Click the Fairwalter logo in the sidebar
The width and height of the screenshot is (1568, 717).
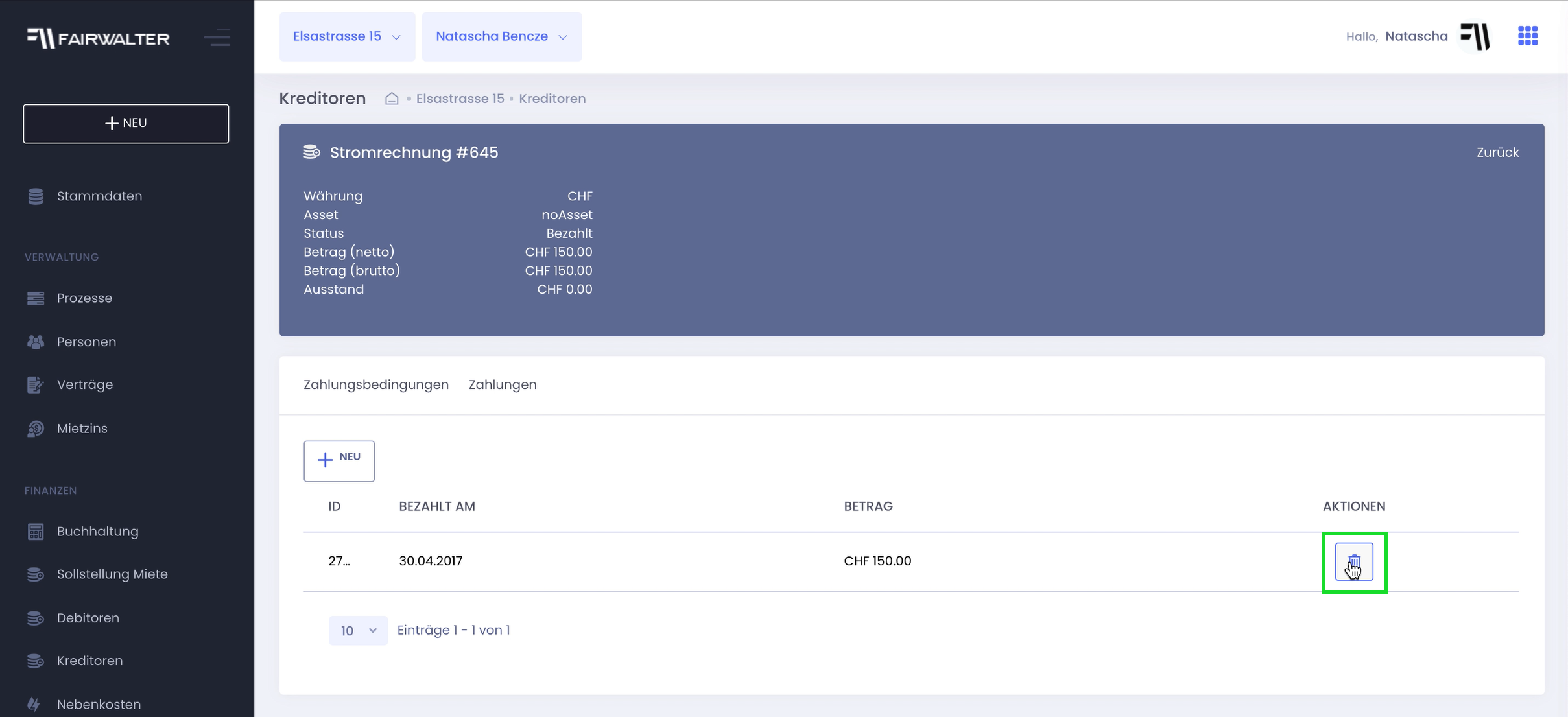tap(98, 38)
